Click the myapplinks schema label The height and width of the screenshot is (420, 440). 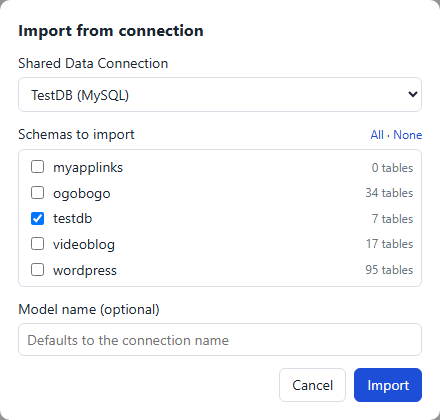88,167
